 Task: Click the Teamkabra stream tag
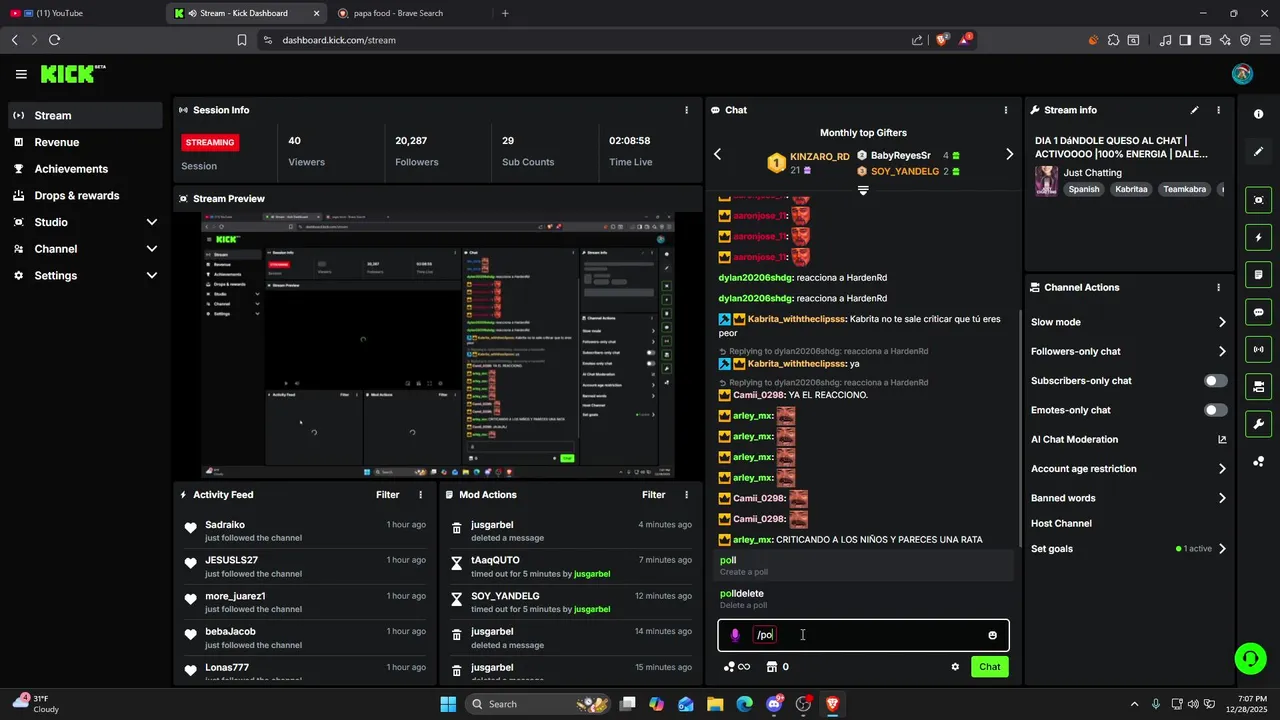(1184, 189)
